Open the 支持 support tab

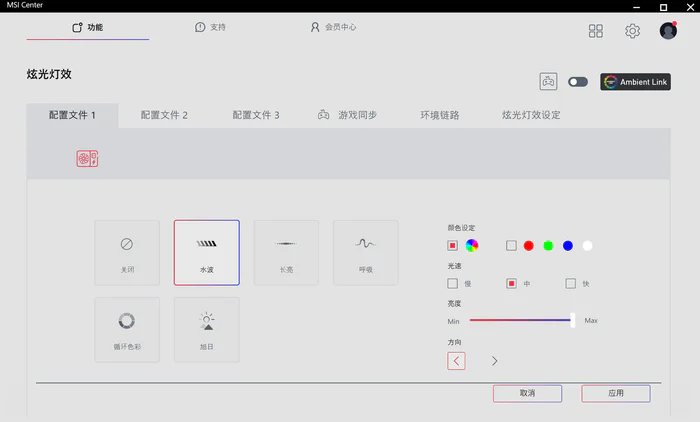pyautogui.click(x=210, y=27)
